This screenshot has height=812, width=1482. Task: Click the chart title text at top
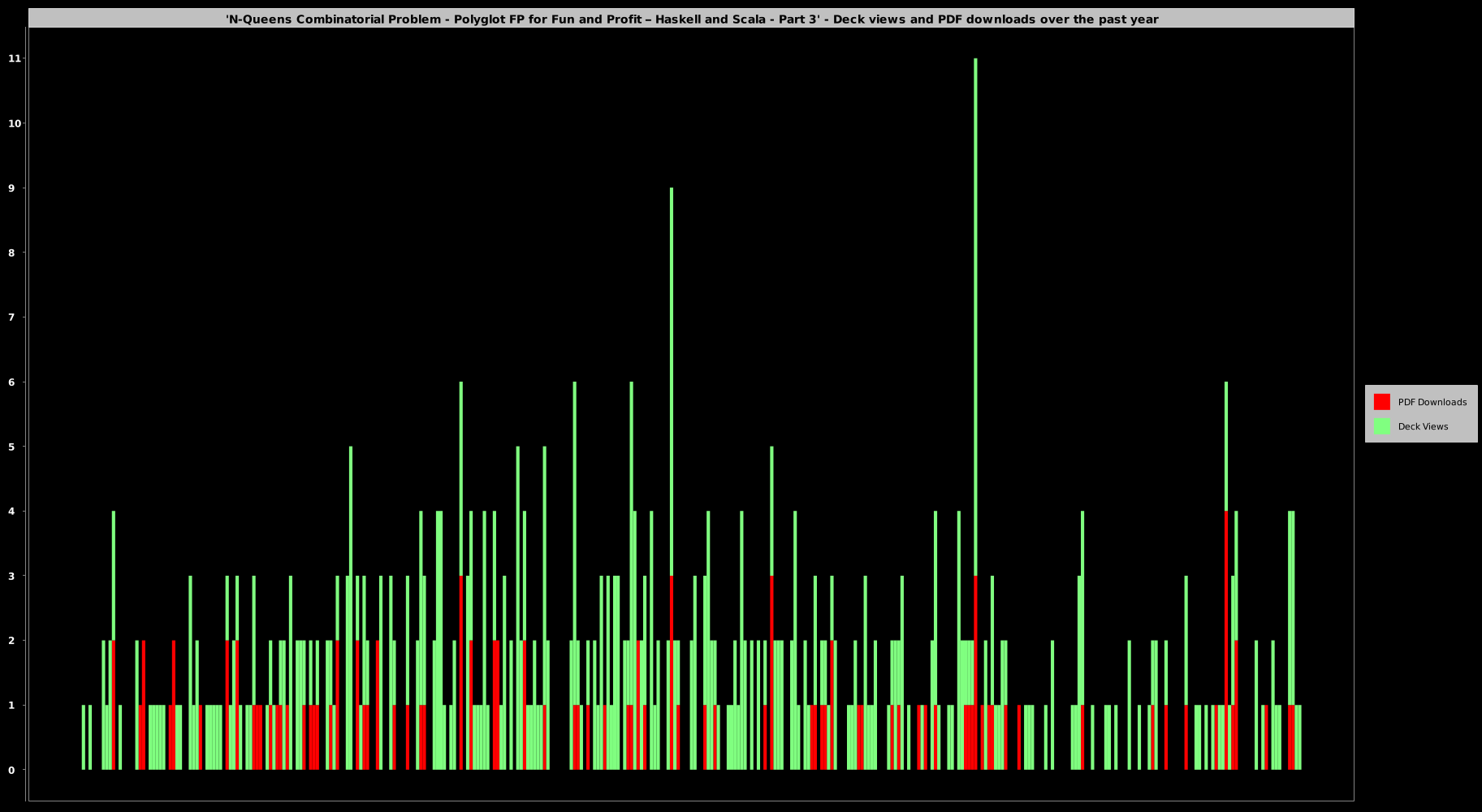tap(692, 19)
